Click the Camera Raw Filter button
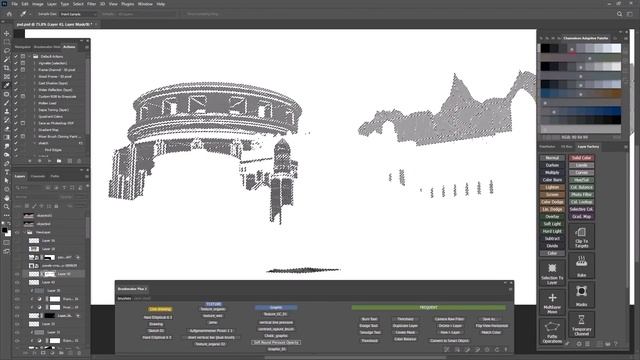 pyautogui.click(x=449, y=319)
